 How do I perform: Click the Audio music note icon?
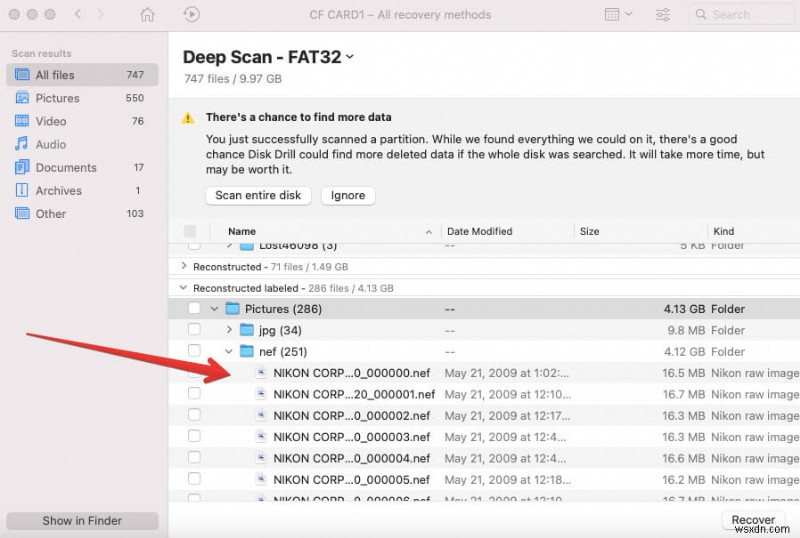(21, 144)
